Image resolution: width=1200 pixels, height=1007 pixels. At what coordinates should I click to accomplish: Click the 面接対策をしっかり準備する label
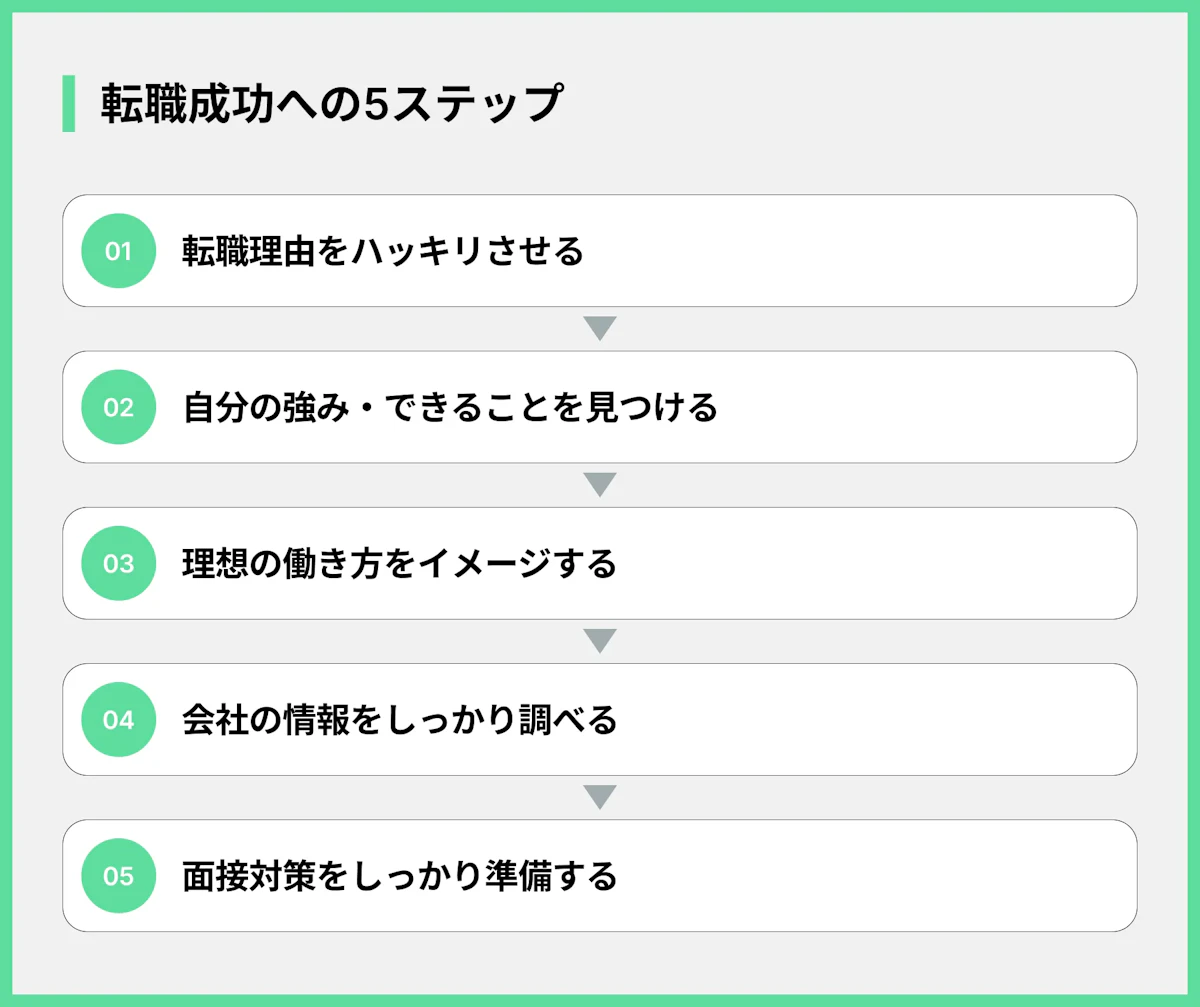(399, 876)
